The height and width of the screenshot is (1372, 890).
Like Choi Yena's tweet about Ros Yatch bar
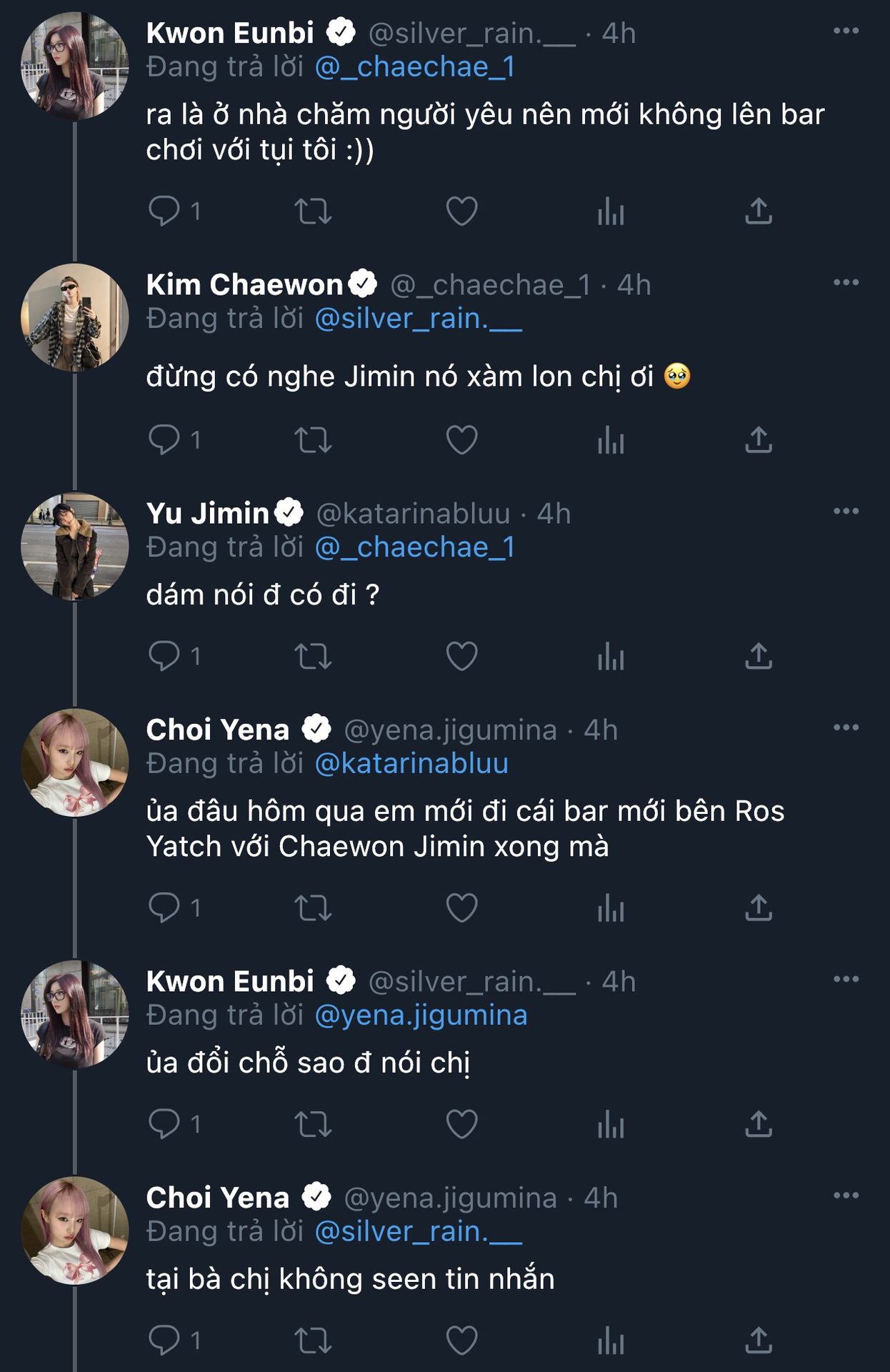tap(461, 908)
